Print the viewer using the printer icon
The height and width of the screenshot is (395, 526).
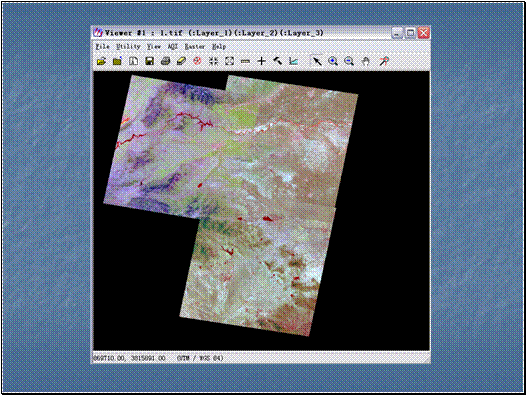tap(165, 61)
